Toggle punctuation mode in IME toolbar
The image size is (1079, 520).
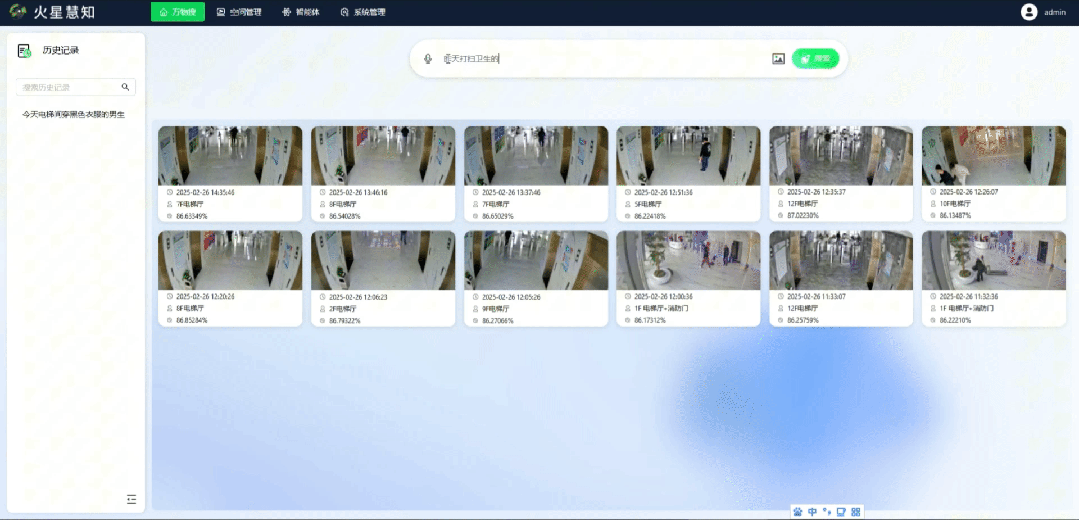click(x=827, y=512)
